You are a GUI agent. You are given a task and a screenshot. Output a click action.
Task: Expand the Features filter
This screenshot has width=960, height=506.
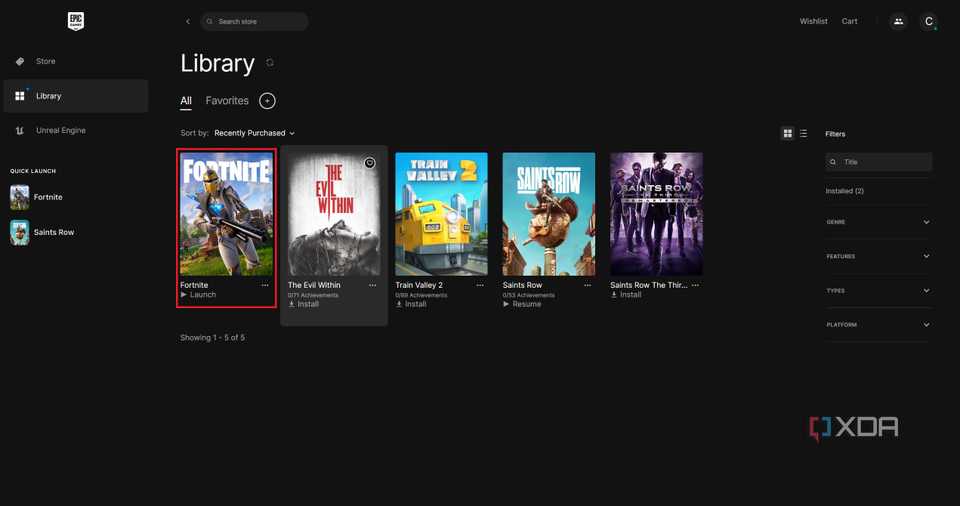[878, 256]
